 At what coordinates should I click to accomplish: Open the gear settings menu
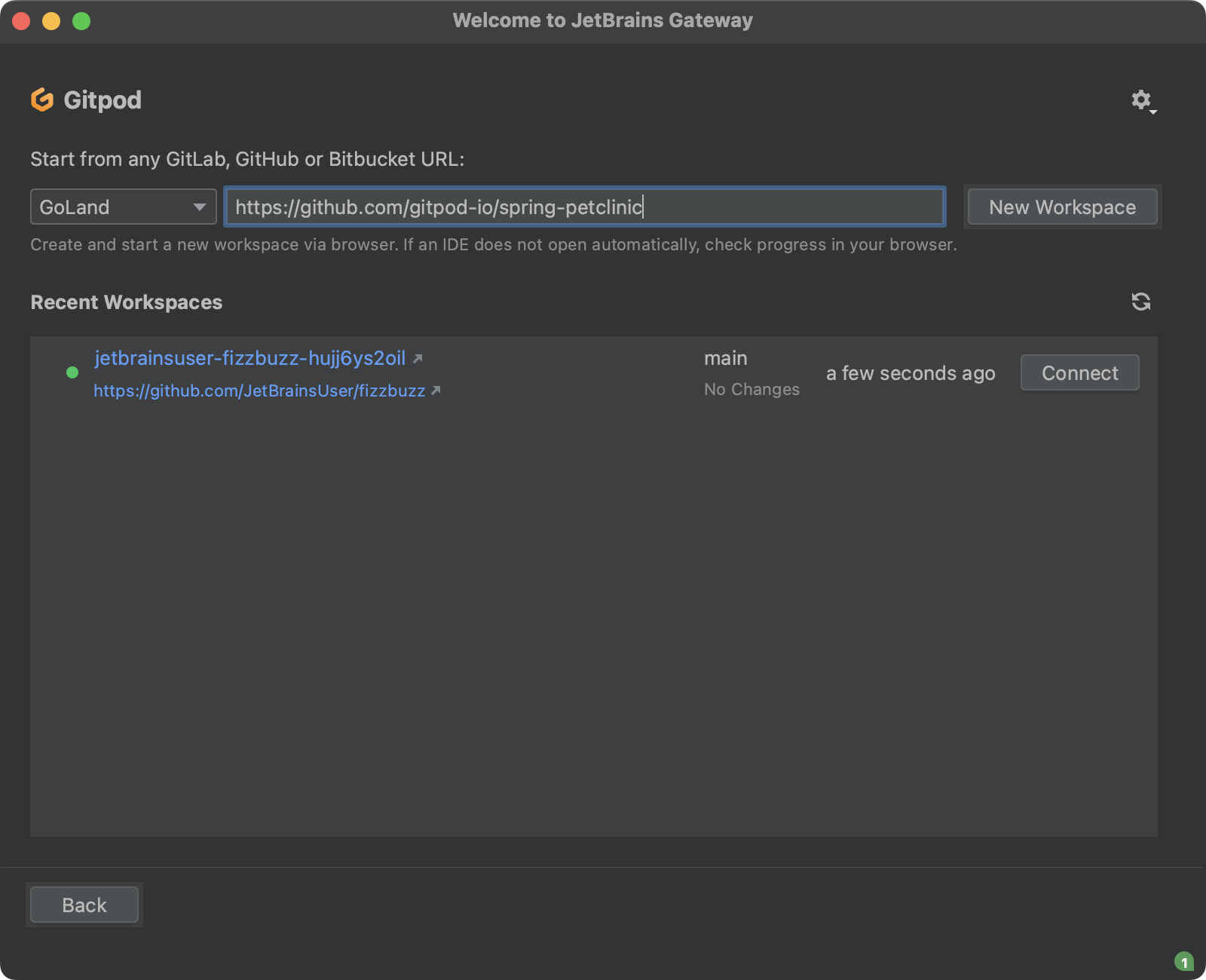click(x=1142, y=100)
